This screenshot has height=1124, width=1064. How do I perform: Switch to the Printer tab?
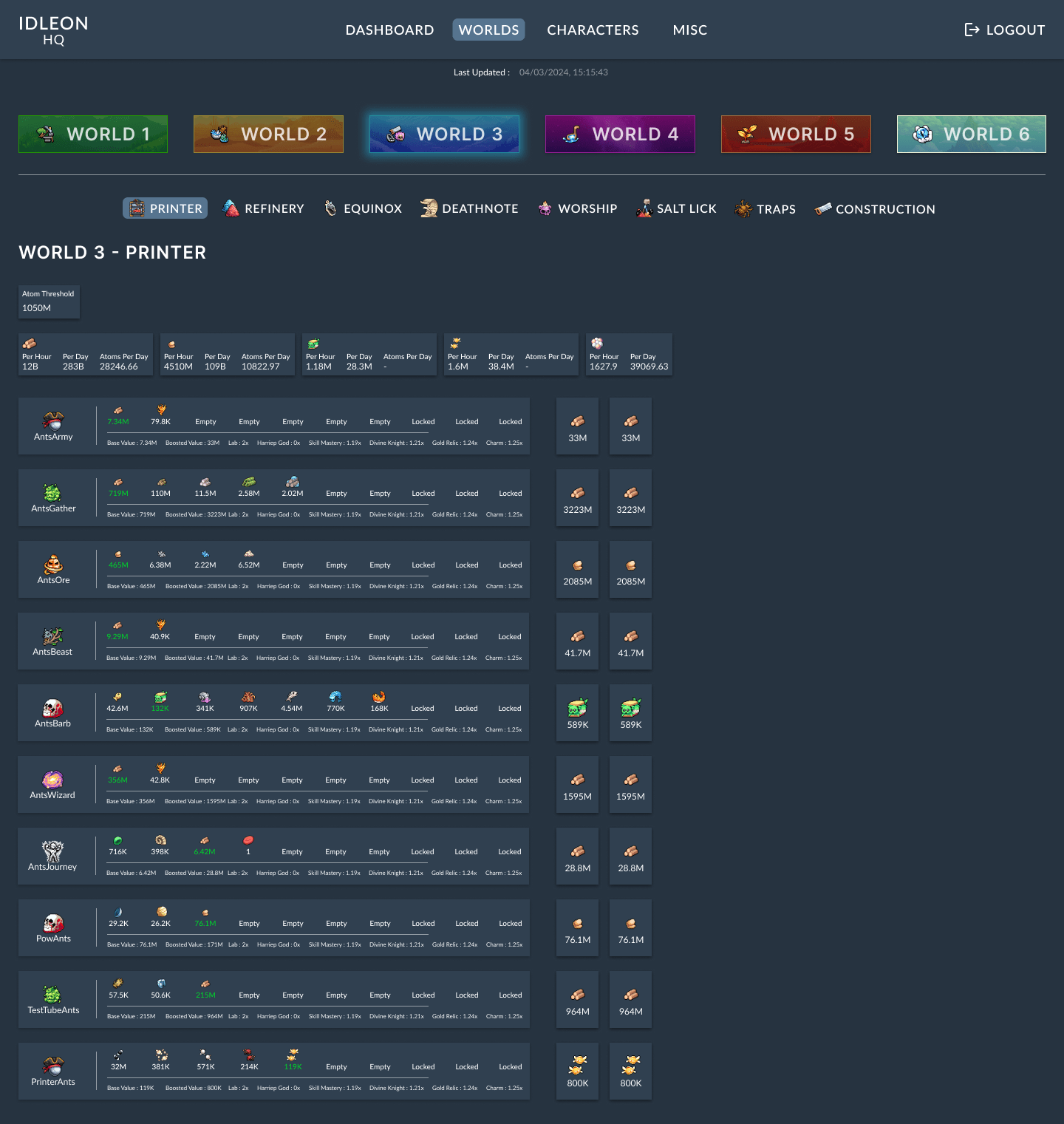tap(166, 208)
